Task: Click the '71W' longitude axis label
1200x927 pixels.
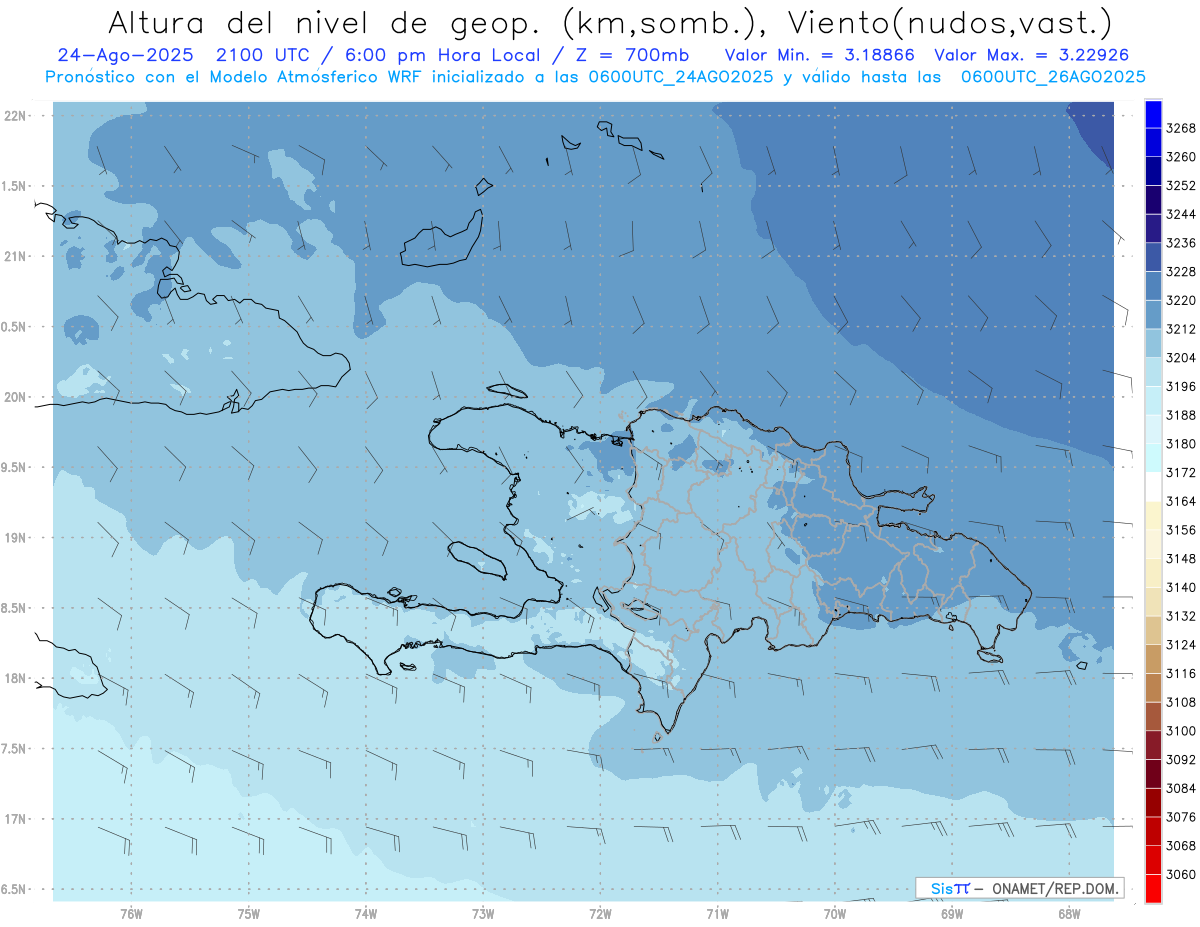Action: coord(717,914)
